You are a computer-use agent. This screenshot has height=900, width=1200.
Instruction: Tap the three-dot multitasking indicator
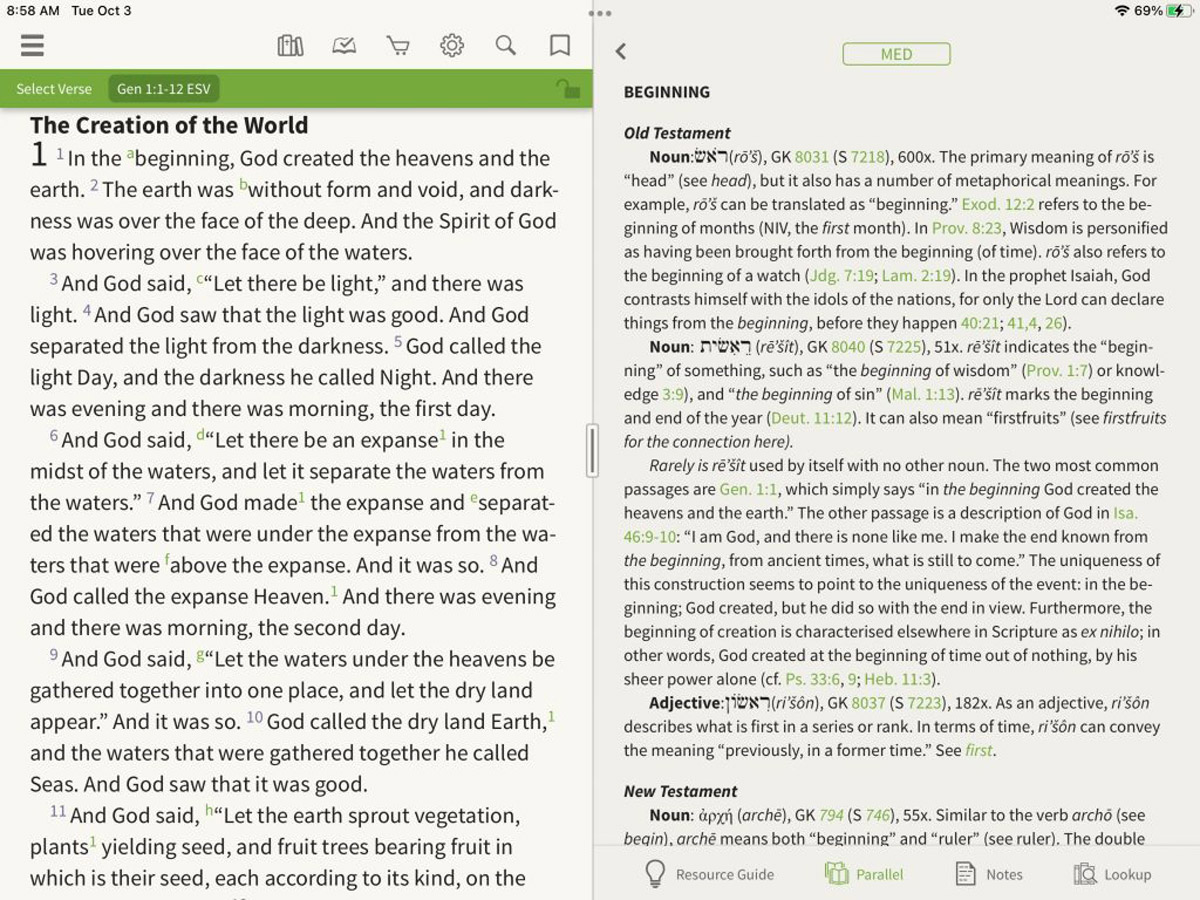[600, 13]
